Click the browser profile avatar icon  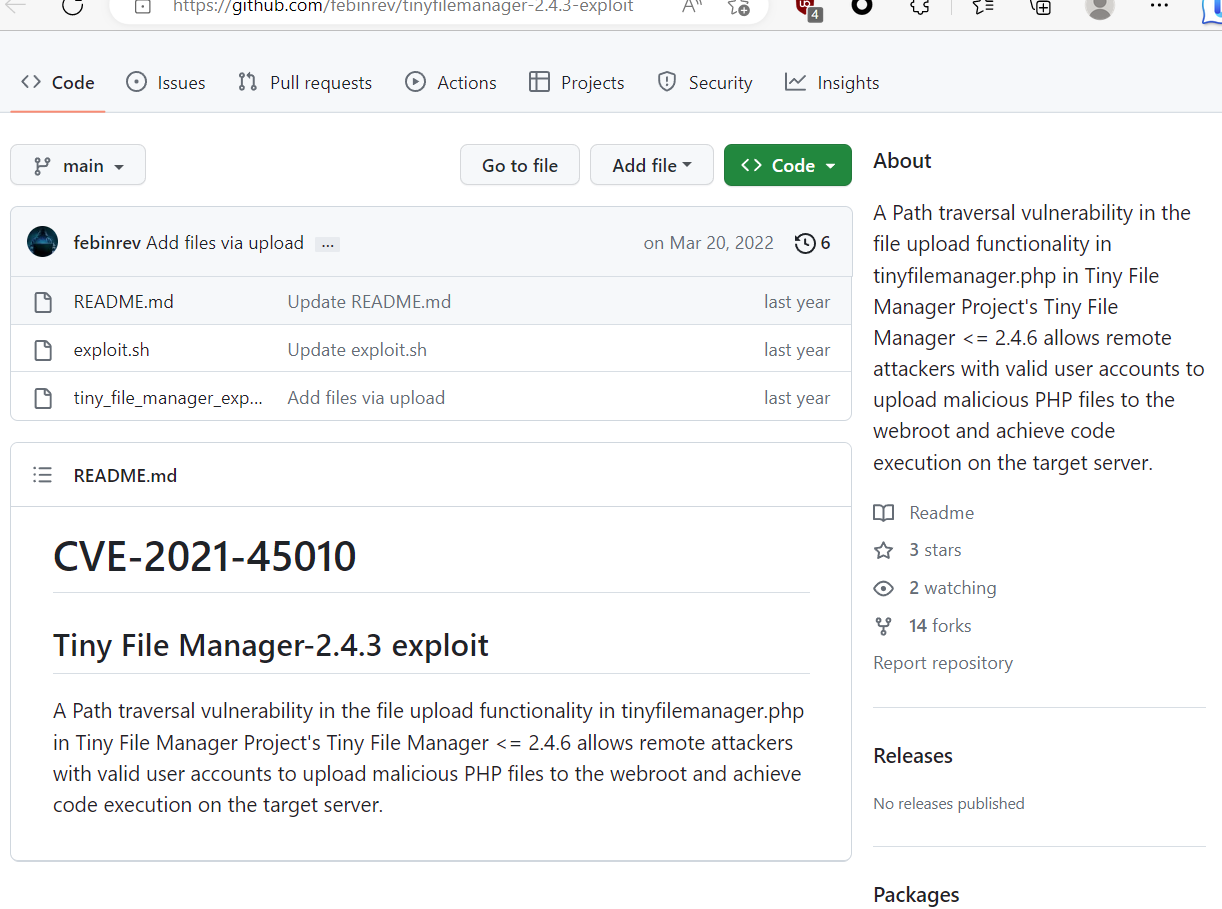tap(1099, 6)
